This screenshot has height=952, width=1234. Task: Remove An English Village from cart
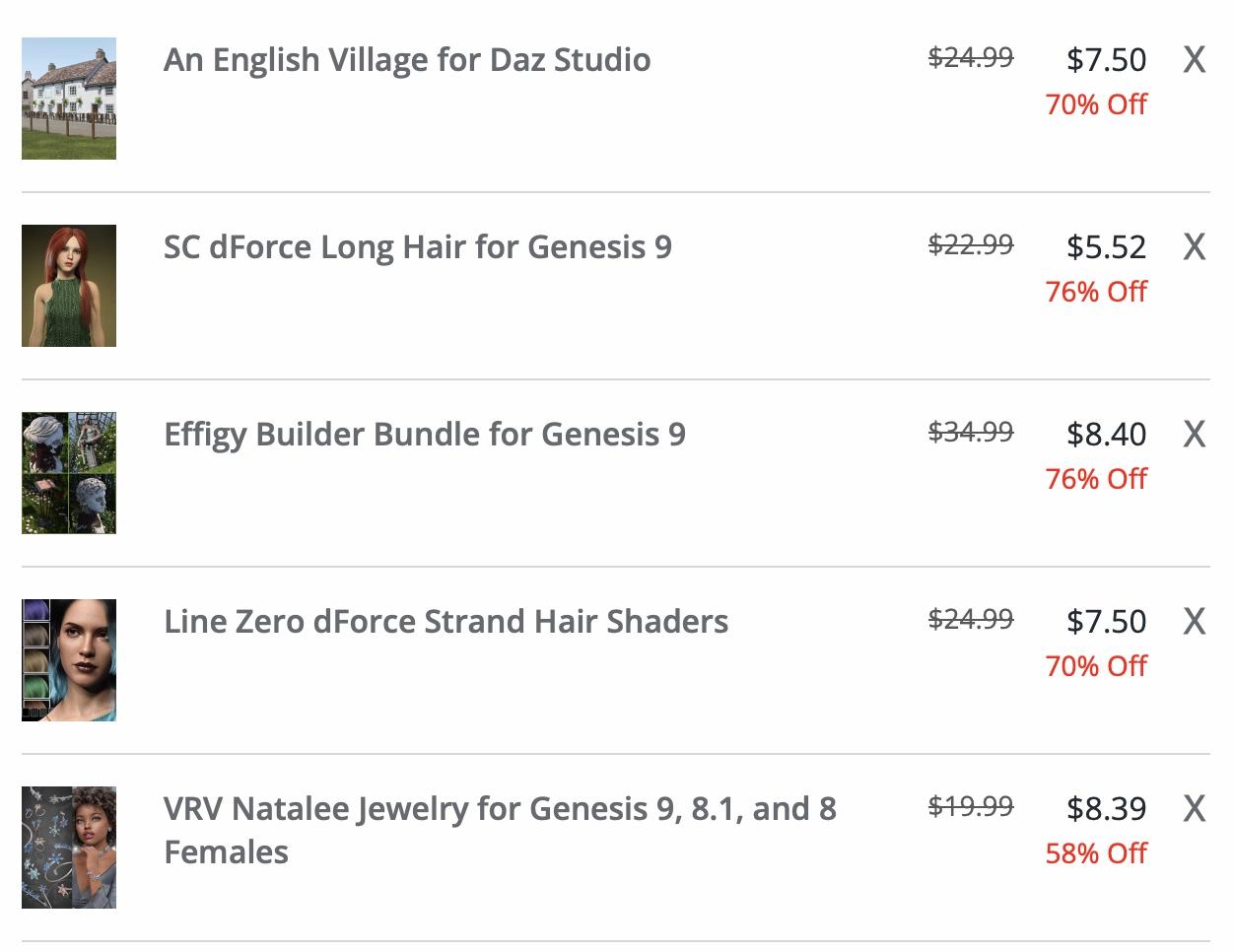point(1194,60)
